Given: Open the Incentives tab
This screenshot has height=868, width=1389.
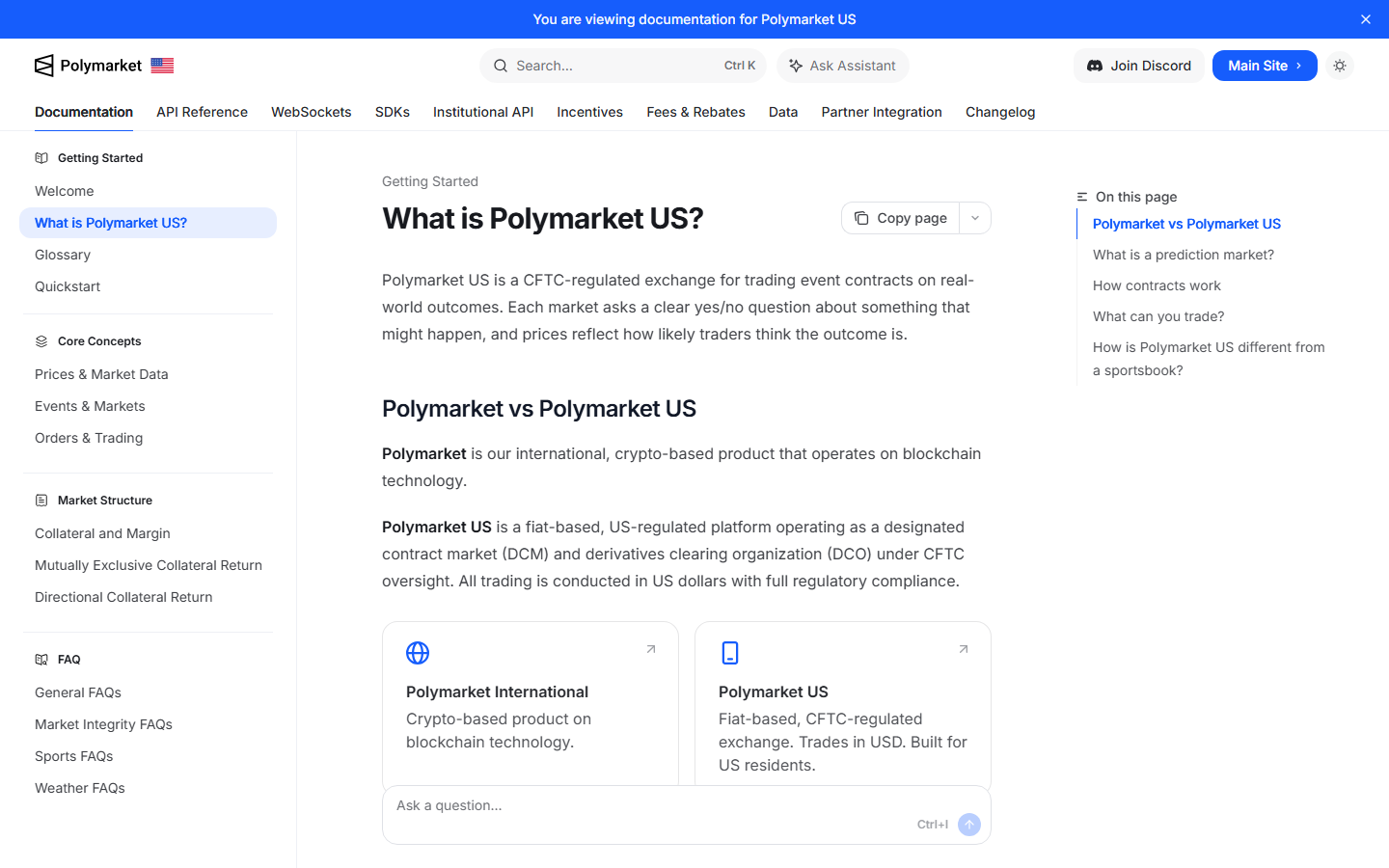Looking at the screenshot, I should pyautogui.click(x=590, y=112).
